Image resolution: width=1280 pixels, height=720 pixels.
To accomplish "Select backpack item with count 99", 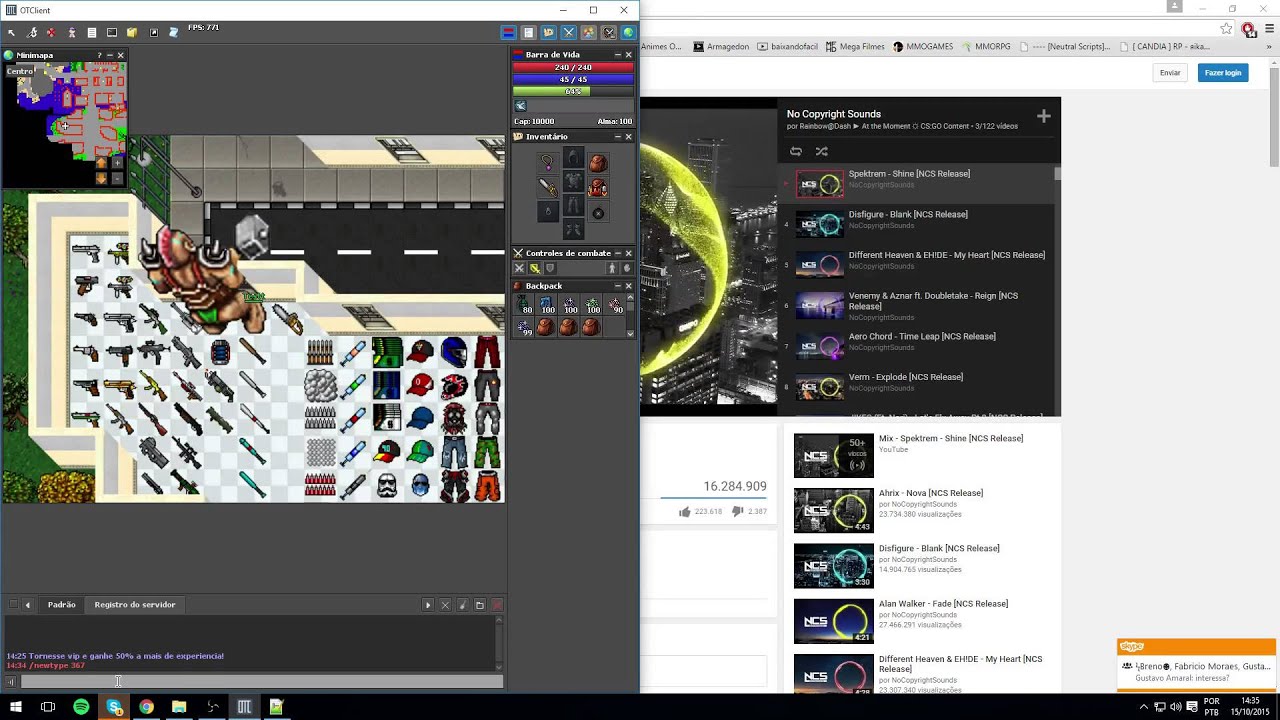I will pyautogui.click(x=523, y=328).
